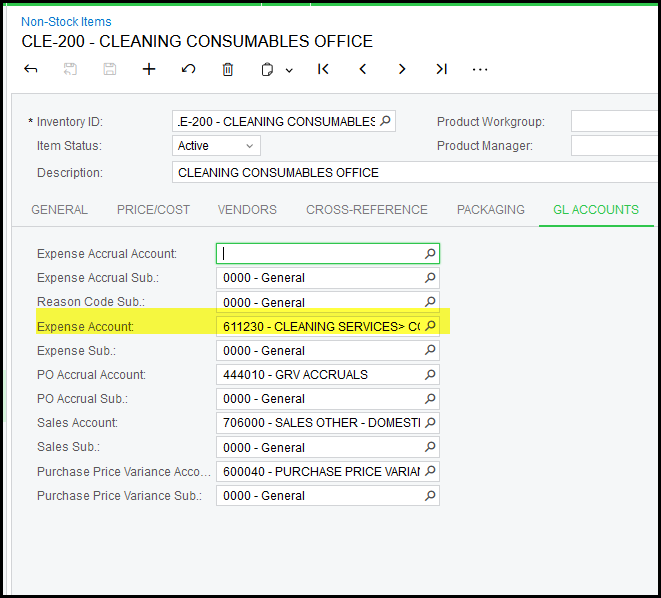The image size is (661, 598).
Task: Open lookup for PO Accrual Account
Action: pyautogui.click(x=430, y=375)
